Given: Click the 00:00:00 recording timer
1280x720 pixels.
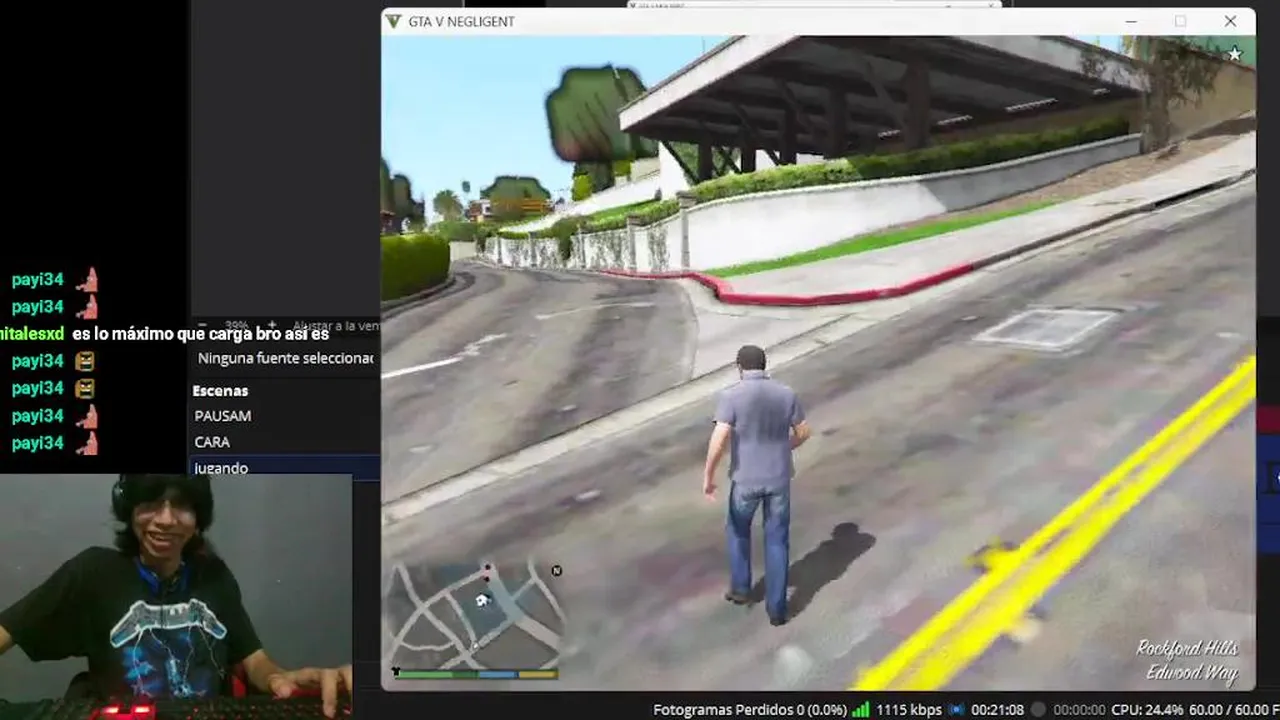Looking at the screenshot, I should [1079, 710].
